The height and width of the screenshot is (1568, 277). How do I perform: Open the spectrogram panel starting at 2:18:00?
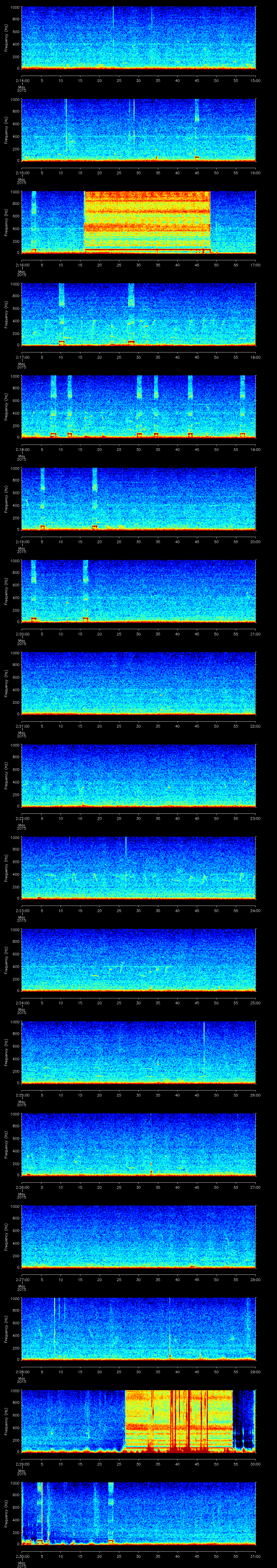pyautogui.click(x=138, y=407)
